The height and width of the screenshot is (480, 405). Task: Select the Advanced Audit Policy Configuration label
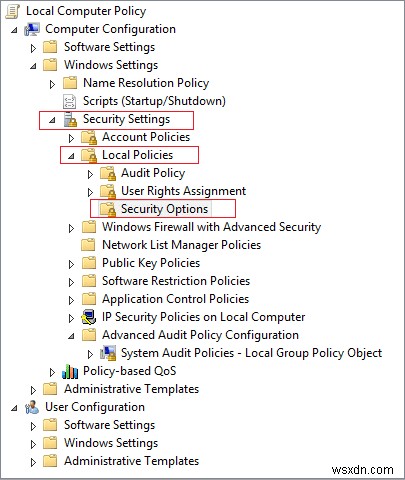(x=200, y=335)
